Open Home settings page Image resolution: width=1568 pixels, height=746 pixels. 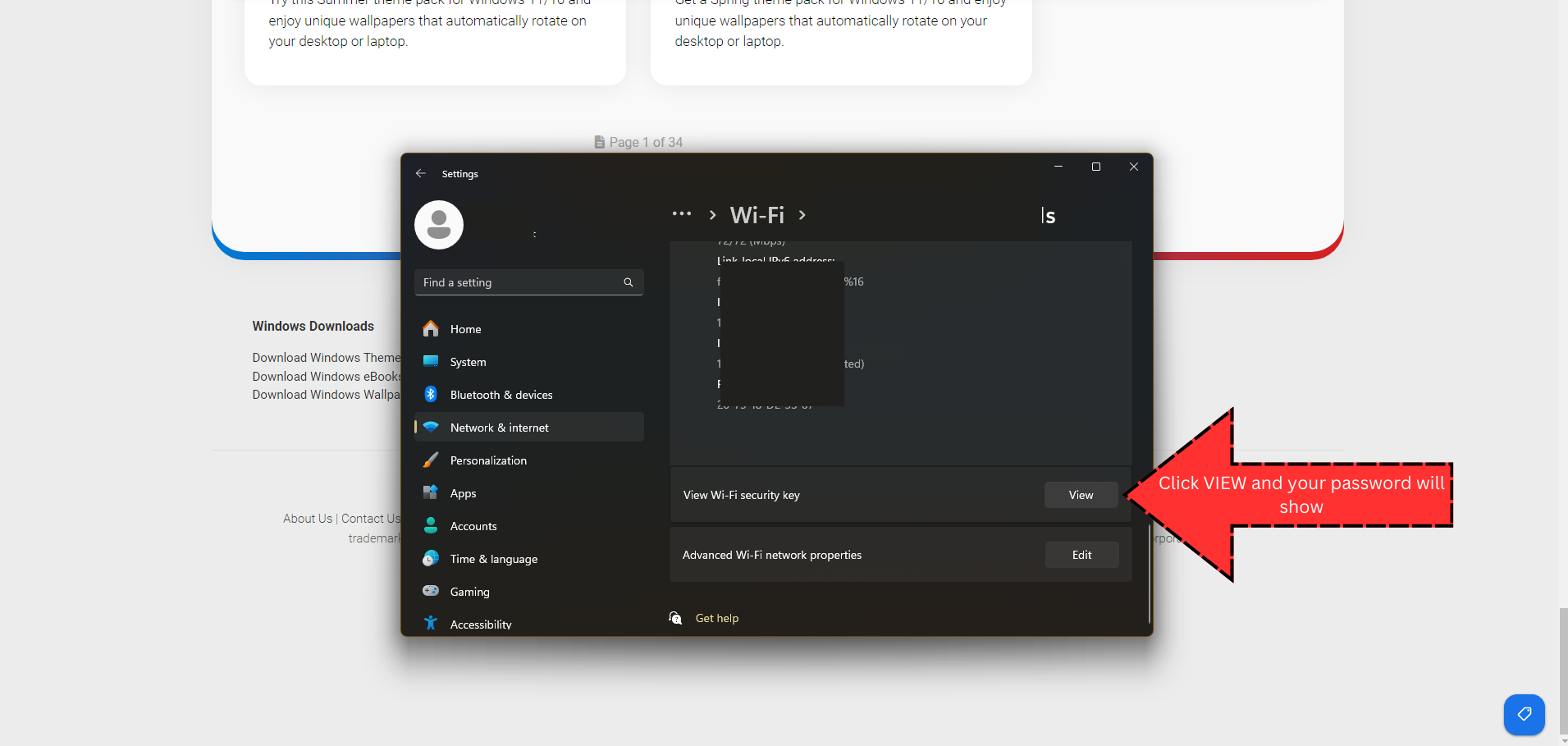click(x=529, y=329)
